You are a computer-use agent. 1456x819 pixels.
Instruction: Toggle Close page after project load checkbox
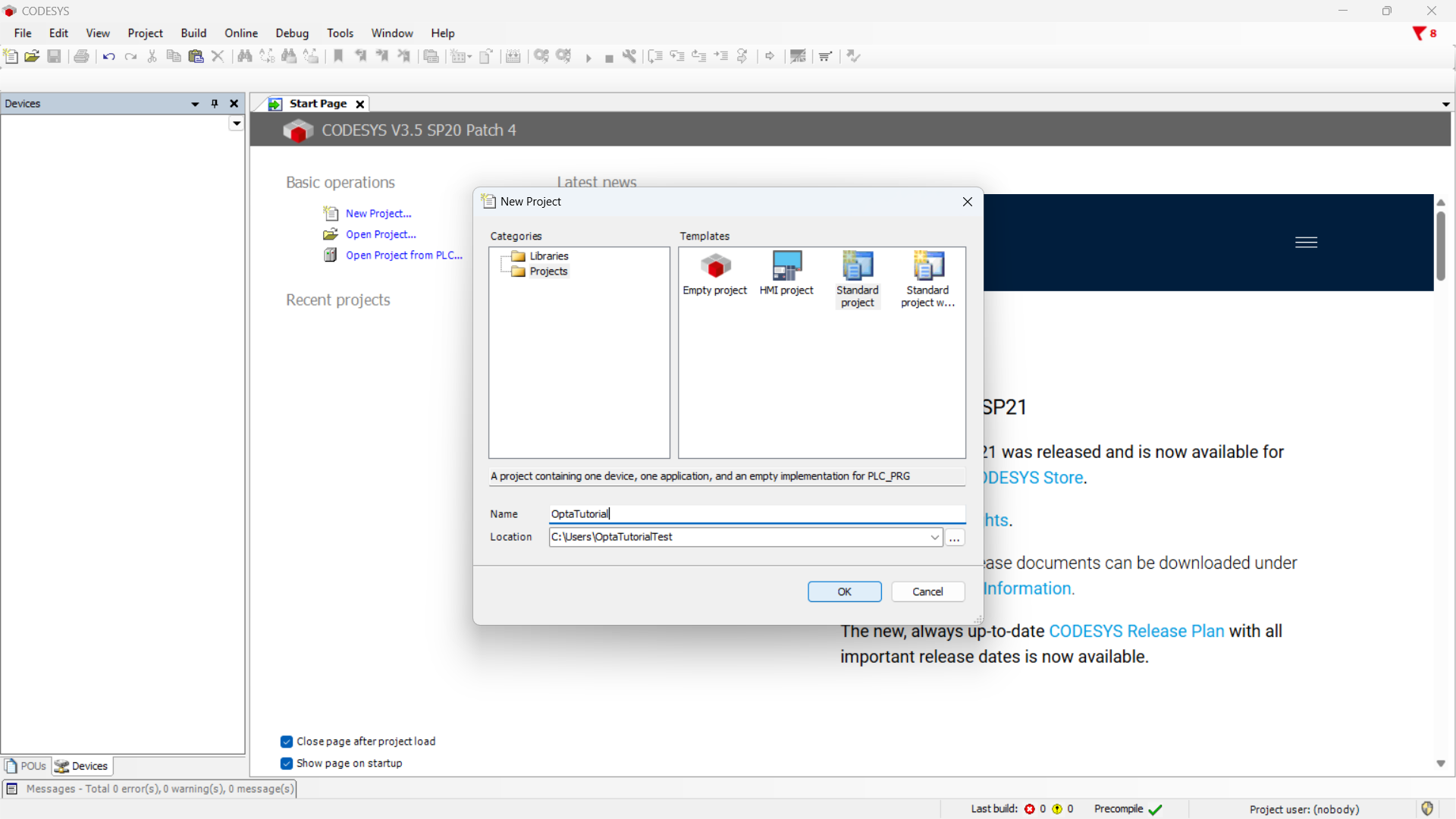point(287,742)
